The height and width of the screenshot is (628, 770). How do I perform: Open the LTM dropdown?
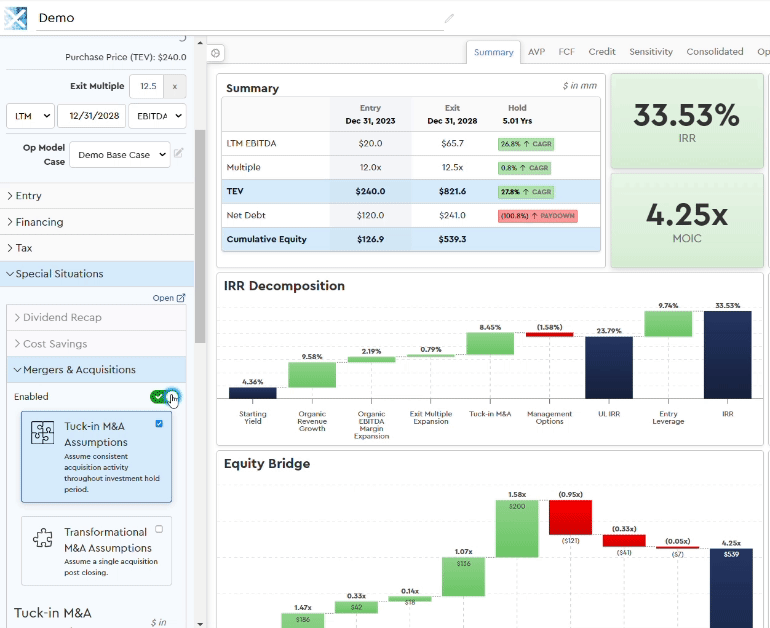tap(30, 117)
